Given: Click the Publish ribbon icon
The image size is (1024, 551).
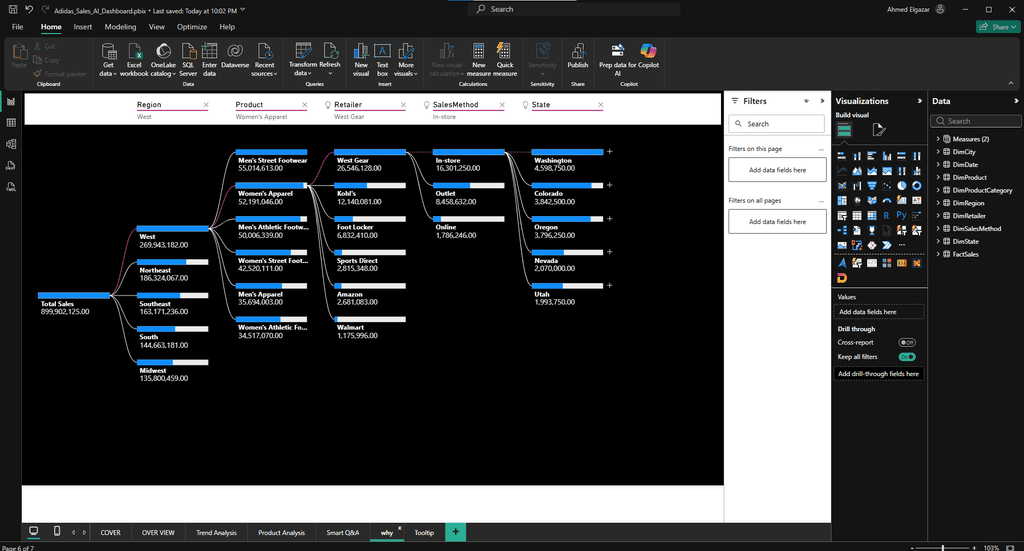Looking at the screenshot, I should click(x=578, y=56).
